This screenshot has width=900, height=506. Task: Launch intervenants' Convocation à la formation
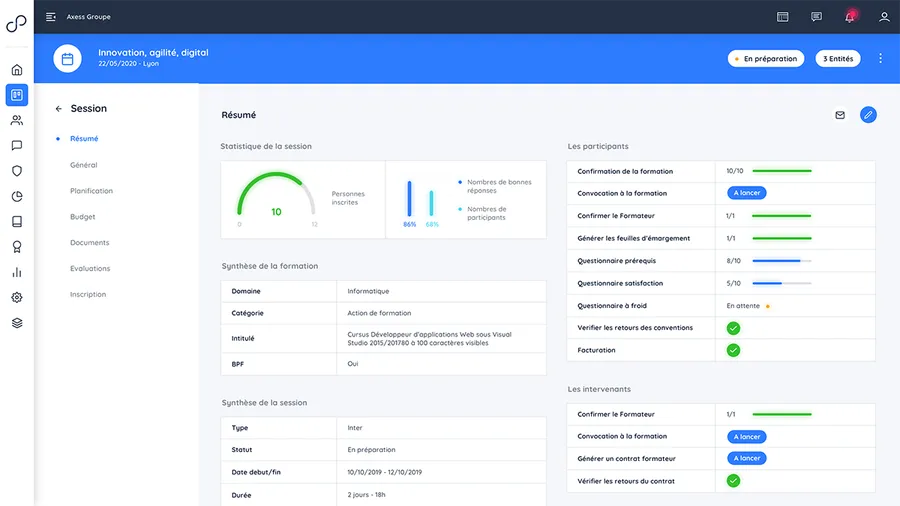click(x=746, y=437)
